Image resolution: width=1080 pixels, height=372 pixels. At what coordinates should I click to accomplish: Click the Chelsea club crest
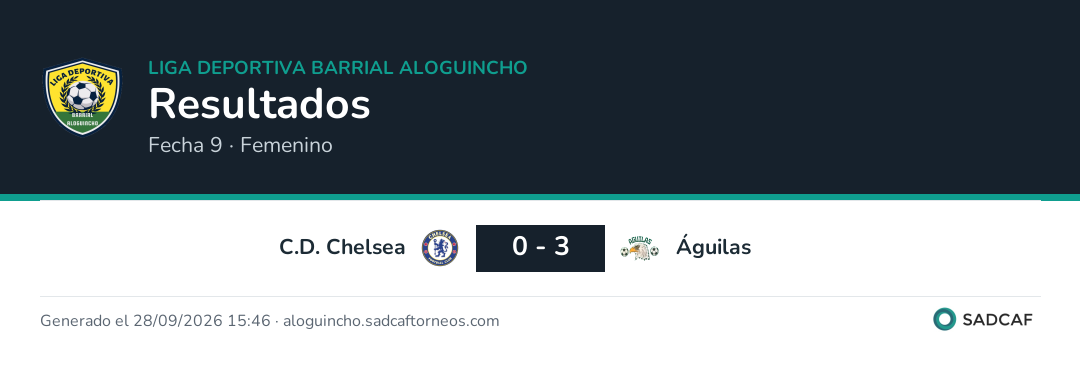click(x=440, y=248)
